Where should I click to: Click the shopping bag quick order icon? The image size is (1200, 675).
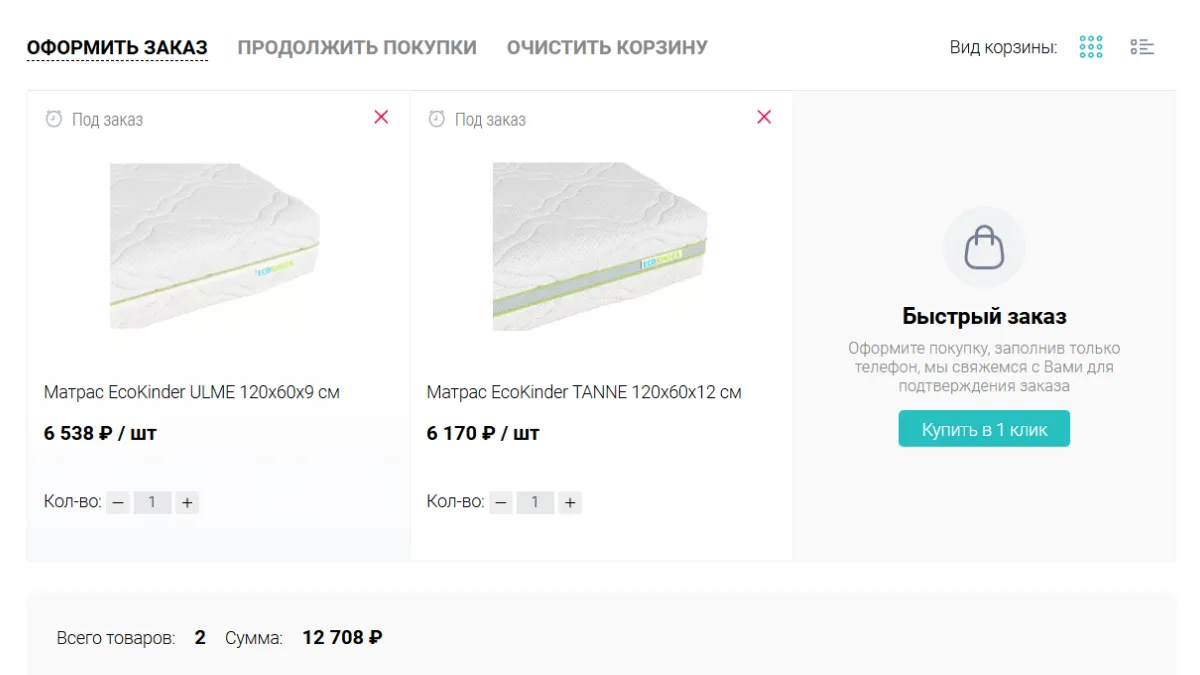point(984,247)
